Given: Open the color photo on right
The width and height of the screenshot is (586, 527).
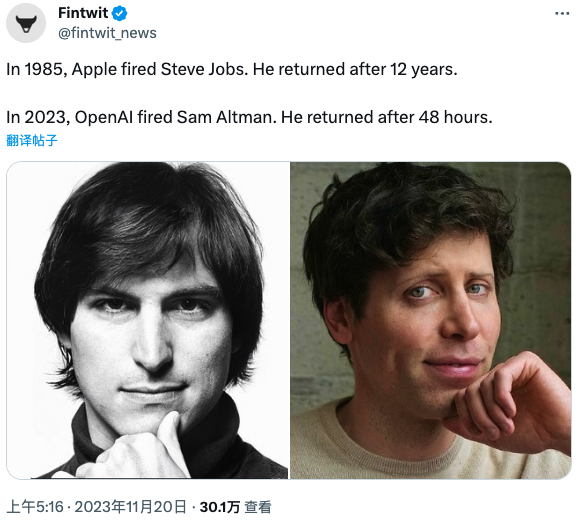Looking at the screenshot, I should tap(431, 320).
